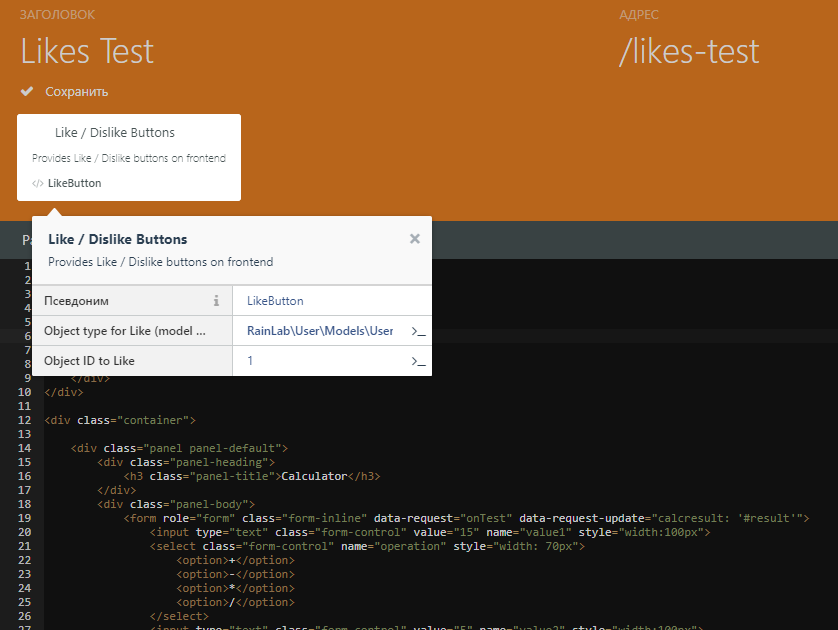Image resolution: width=838 pixels, height=630 pixels.
Task: Click the LikeButton alias on the component card
Action: click(x=74, y=183)
